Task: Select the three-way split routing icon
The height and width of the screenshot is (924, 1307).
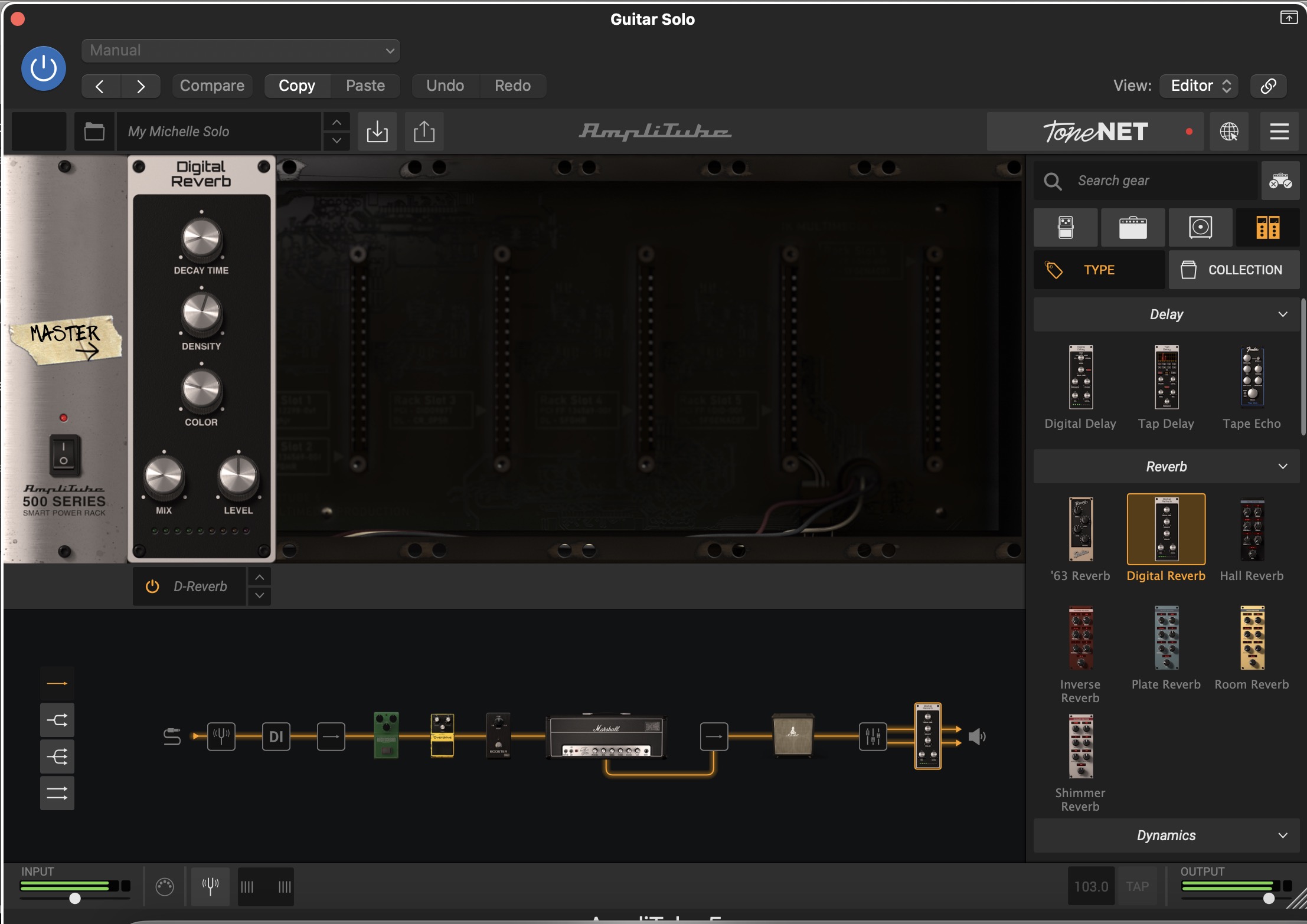Action: [x=57, y=756]
